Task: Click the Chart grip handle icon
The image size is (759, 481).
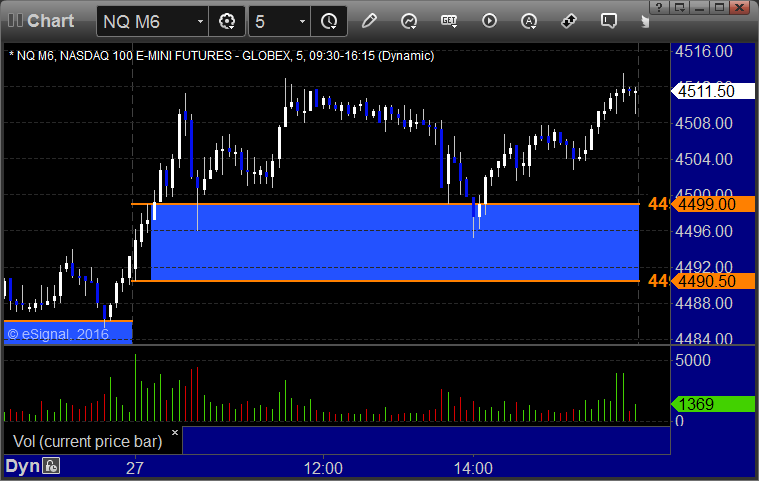Action: pyautogui.click(x=15, y=21)
